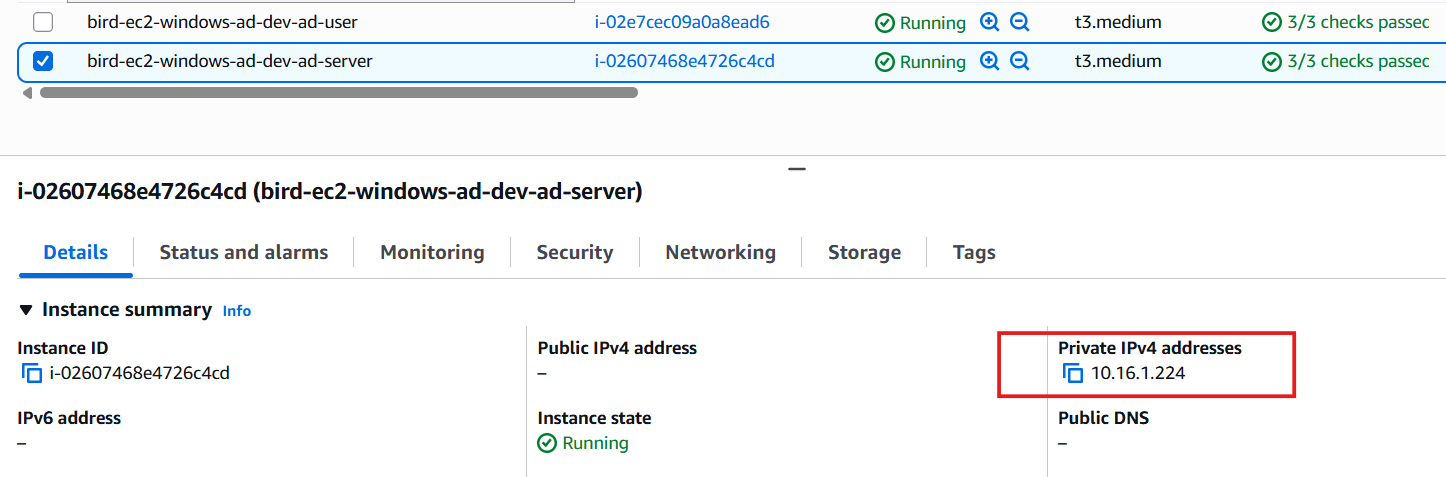Click t3.medium in the ad-user row
Screen dimensions: 1446x477
(1118, 22)
